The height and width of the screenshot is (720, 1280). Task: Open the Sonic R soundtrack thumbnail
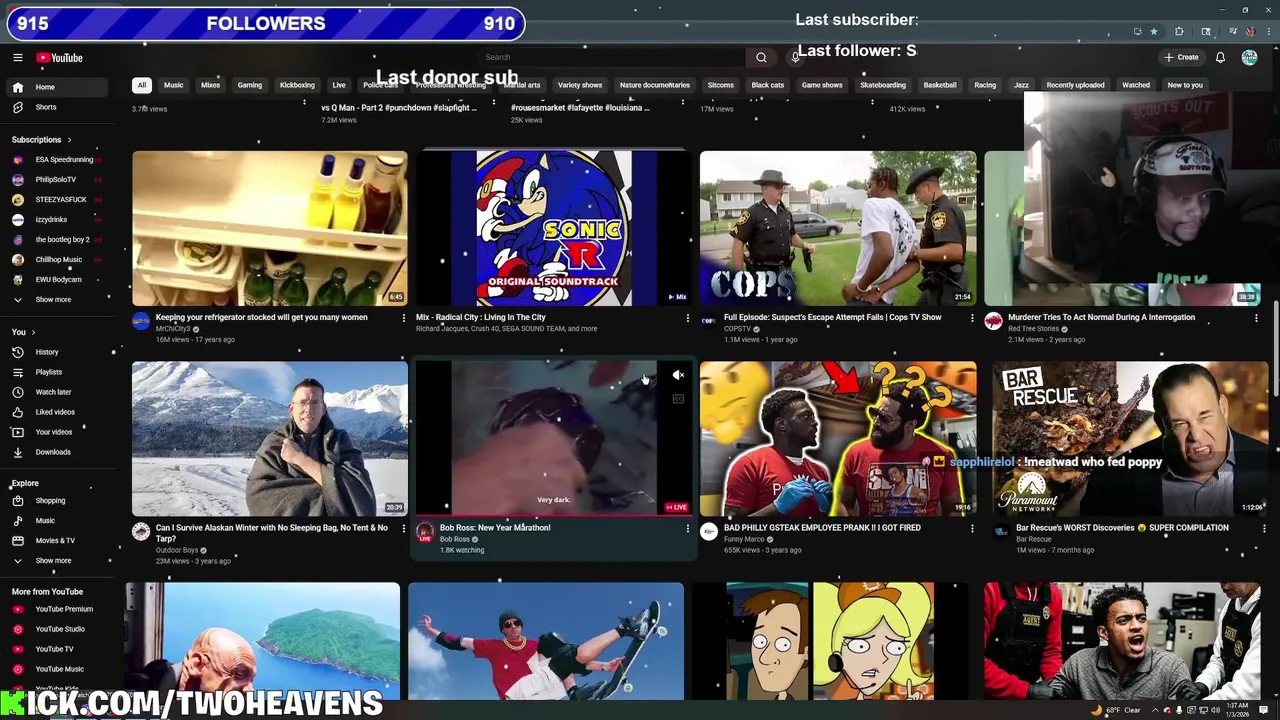(554, 229)
